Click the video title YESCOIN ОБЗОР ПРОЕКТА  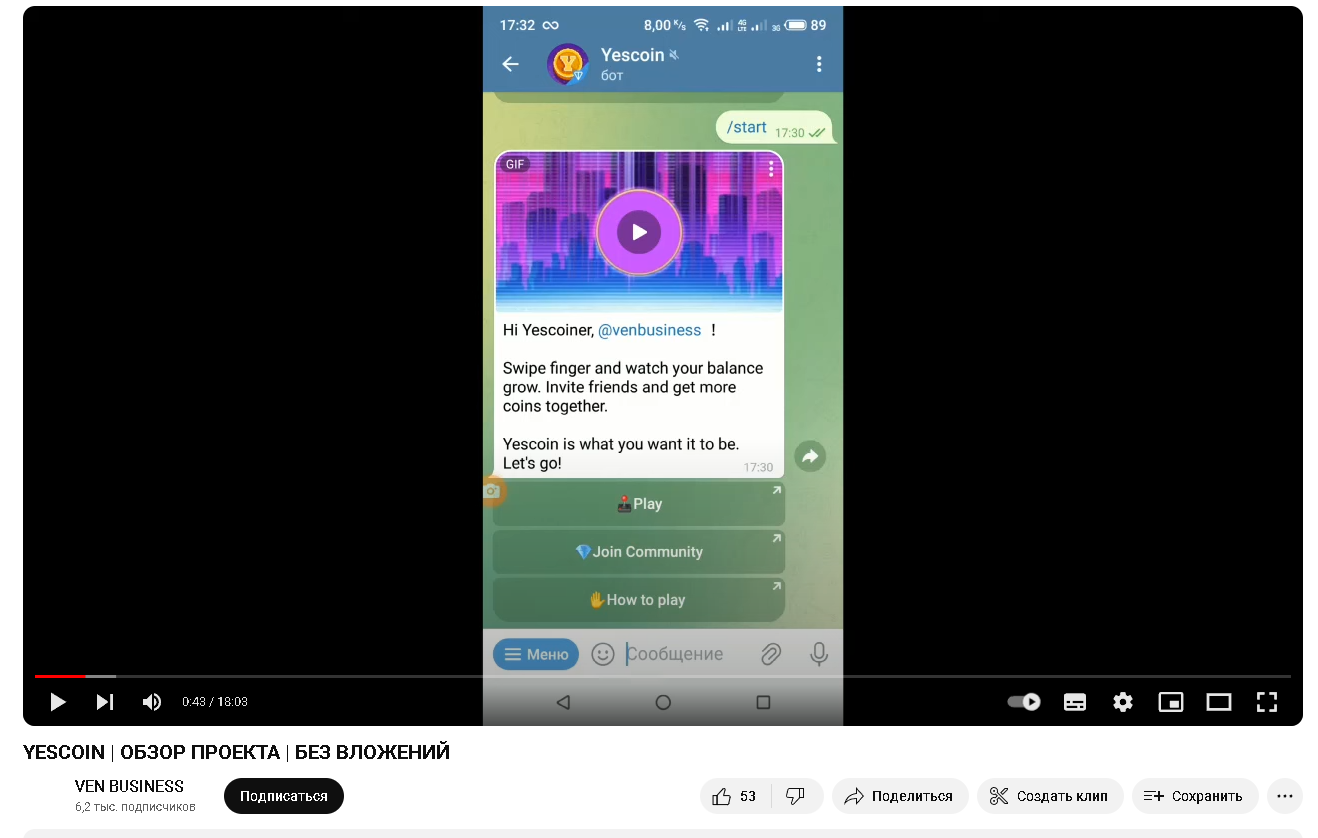pyautogui.click(x=236, y=752)
